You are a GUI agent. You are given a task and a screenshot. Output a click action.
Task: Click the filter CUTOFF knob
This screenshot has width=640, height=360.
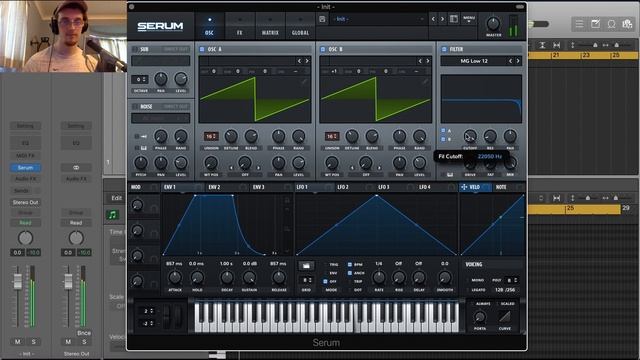pos(470,136)
